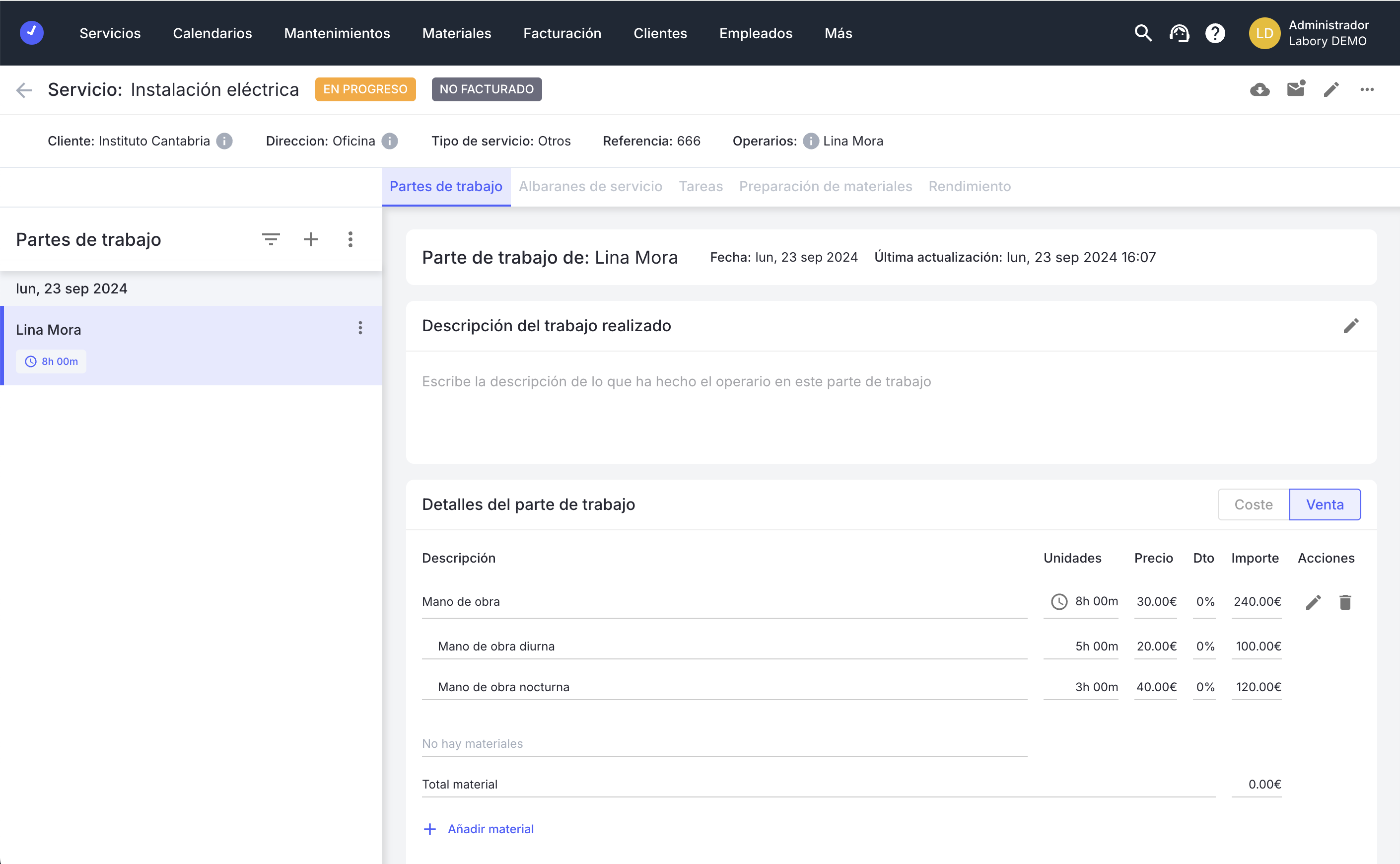Open service more options ellipsis menu
The height and width of the screenshot is (864, 1400).
coord(1367,90)
